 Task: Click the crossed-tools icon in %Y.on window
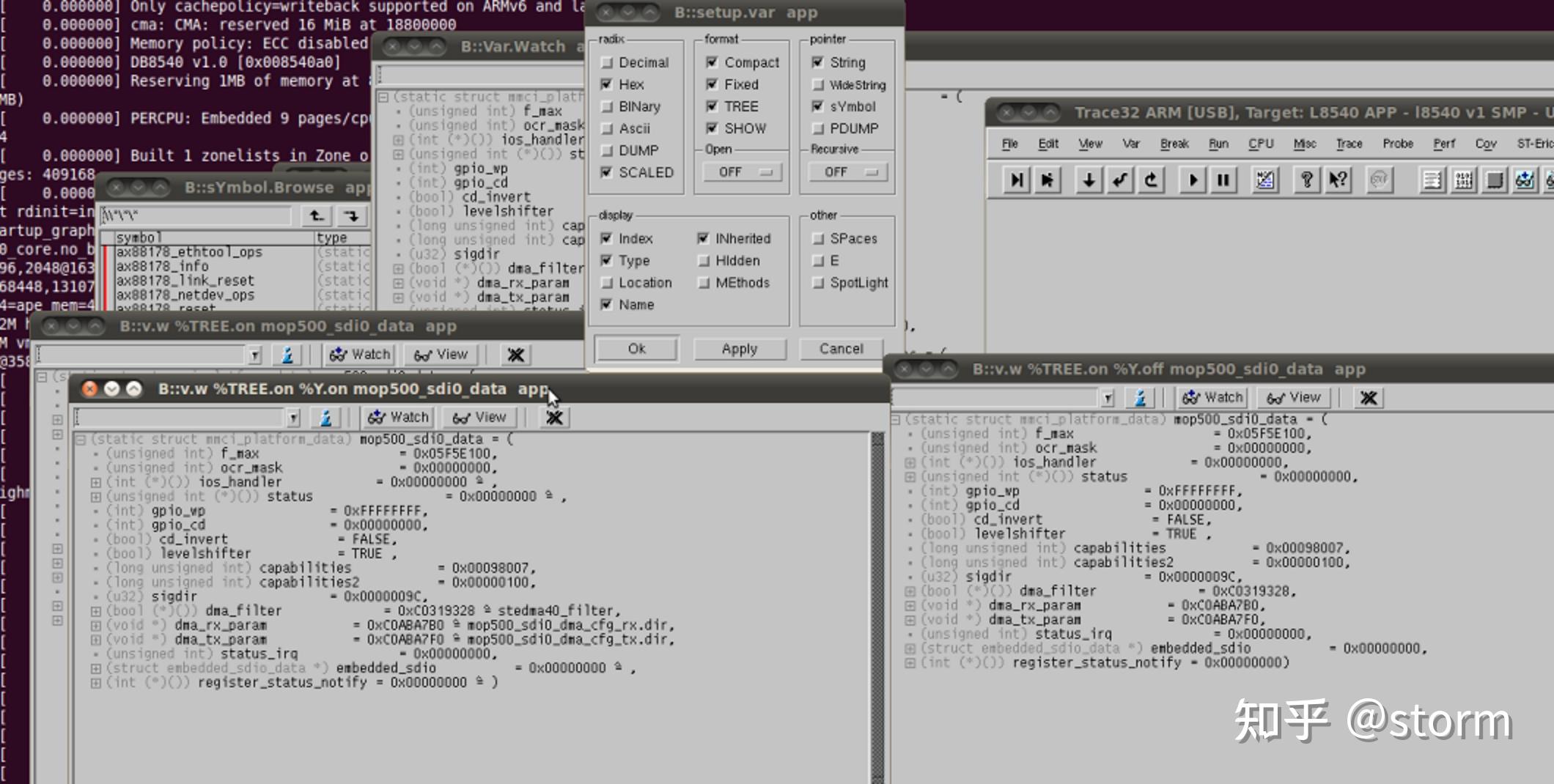pyautogui.click(x=554, y=418)
